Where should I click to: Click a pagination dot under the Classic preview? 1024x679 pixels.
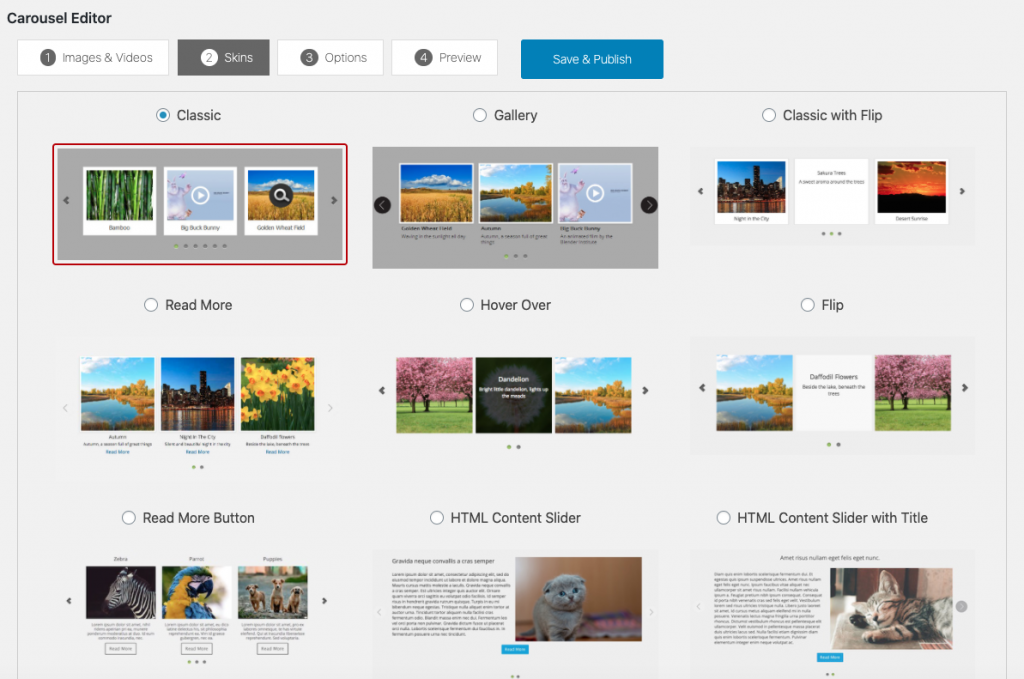(176, 246)
